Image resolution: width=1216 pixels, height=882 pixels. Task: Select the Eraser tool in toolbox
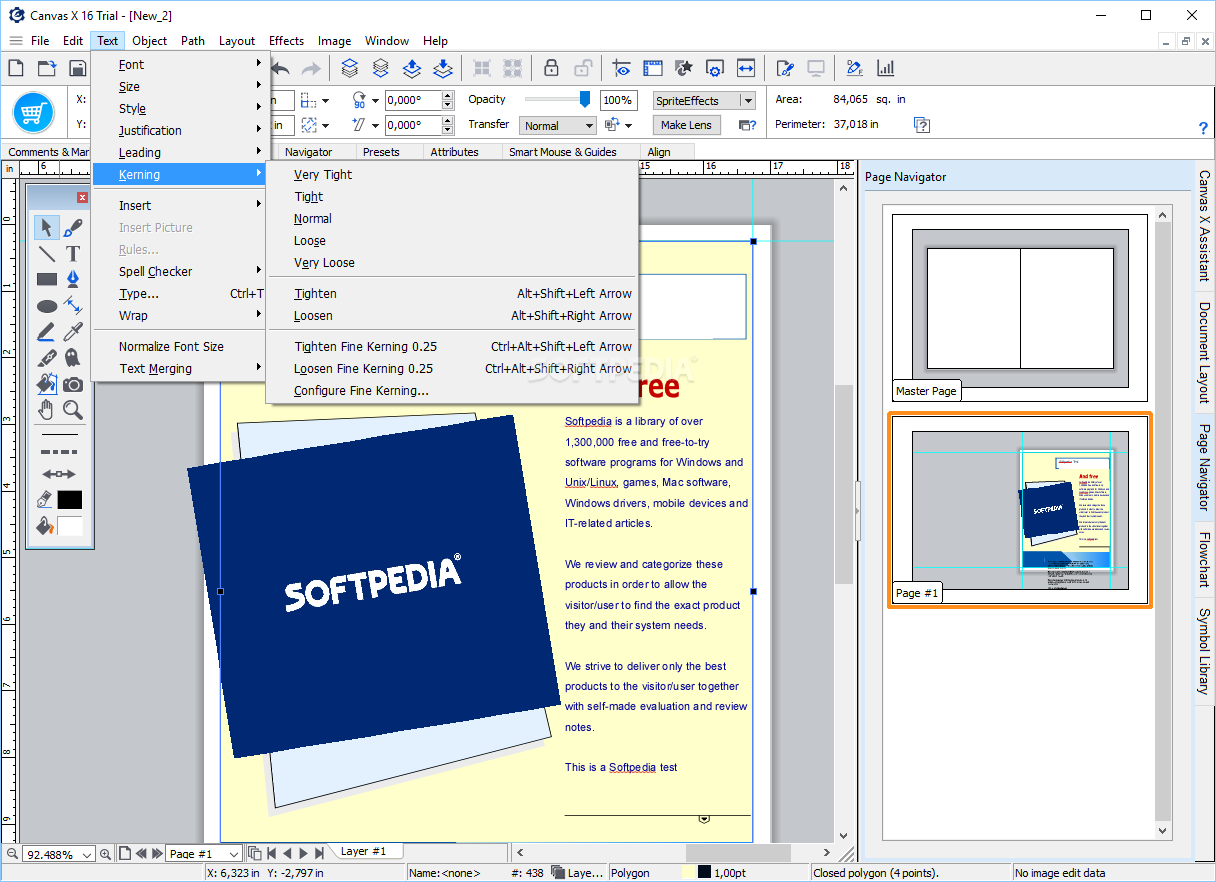tap(47, 358)
